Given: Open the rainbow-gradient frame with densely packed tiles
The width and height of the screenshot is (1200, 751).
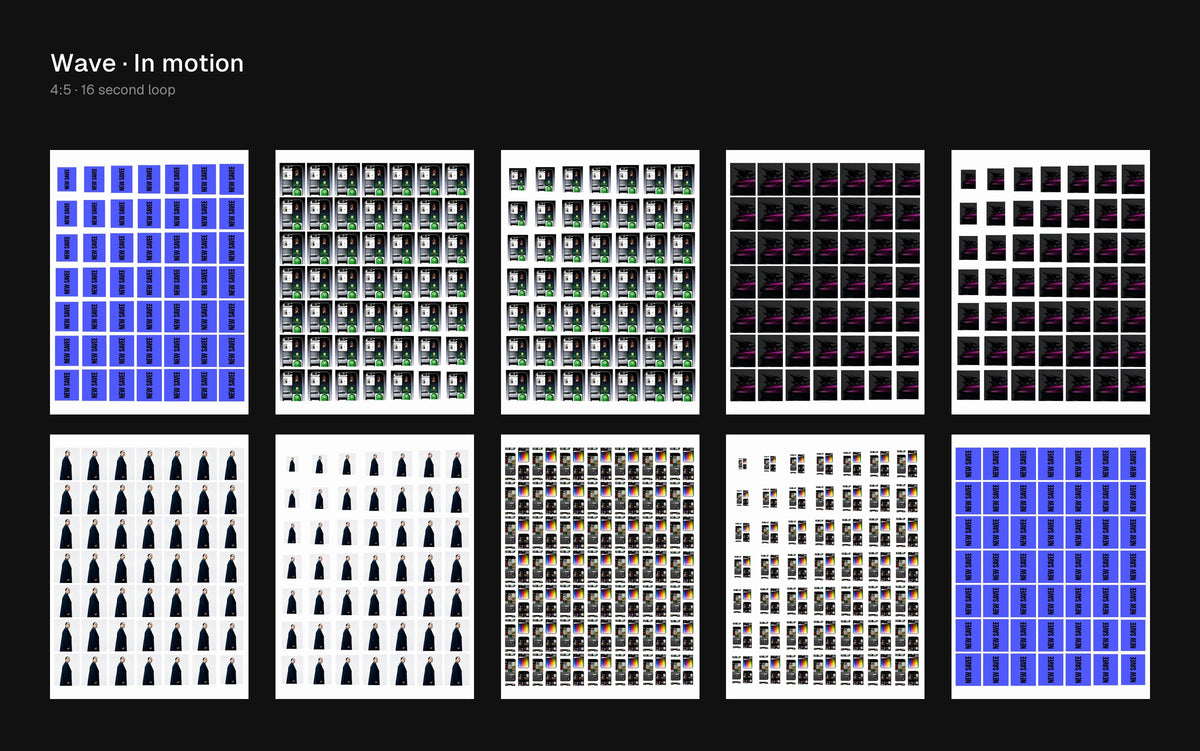Looking at the screenshot, I should click(x=600, y=566).
